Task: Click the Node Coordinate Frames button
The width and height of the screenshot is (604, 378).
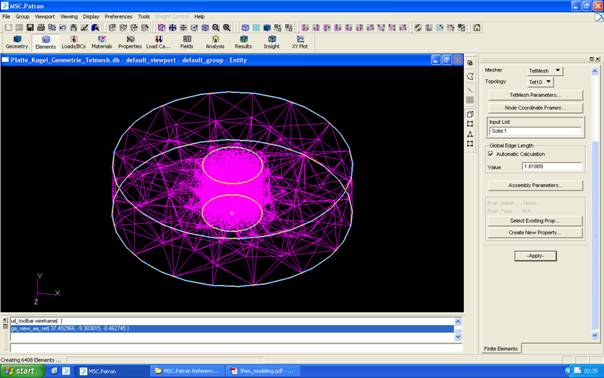Action: tap(535, 108)
